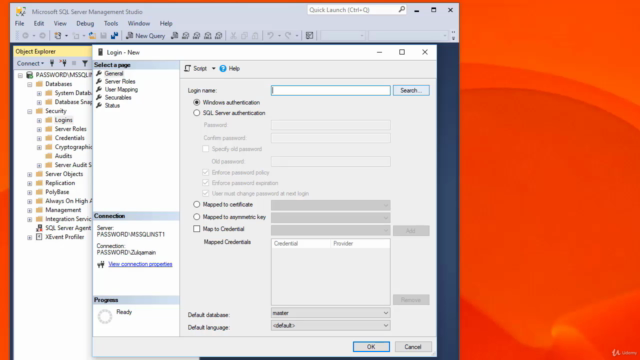Image resolution: width=640 pixels, height=360 pixels.
Task: Collapse the Databases tree node
Action: point(30,84)
